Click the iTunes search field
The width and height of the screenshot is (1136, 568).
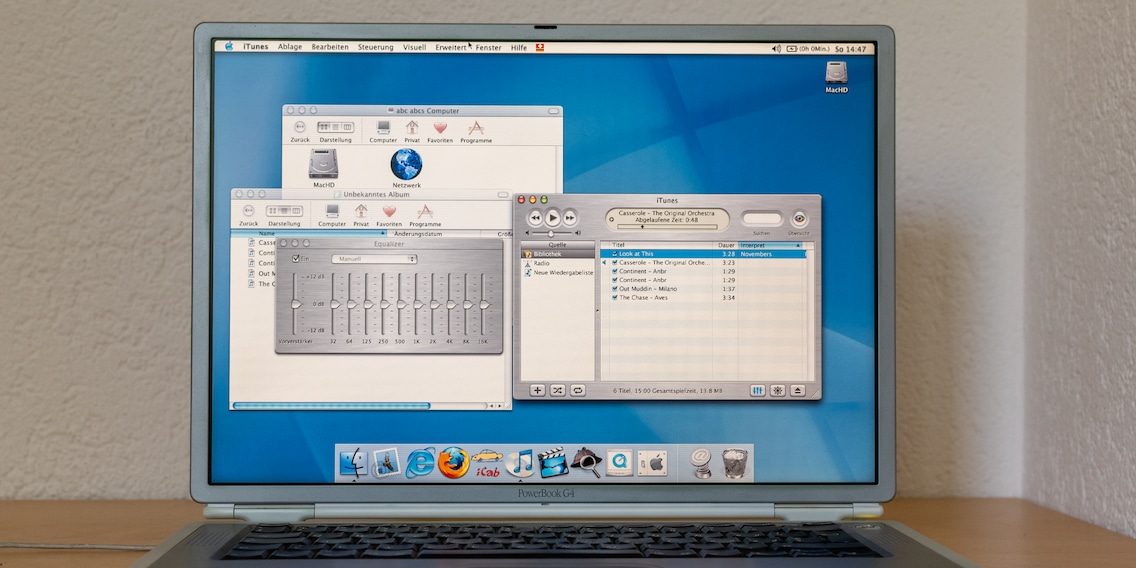pyautogui.click(x=762, y=218)
